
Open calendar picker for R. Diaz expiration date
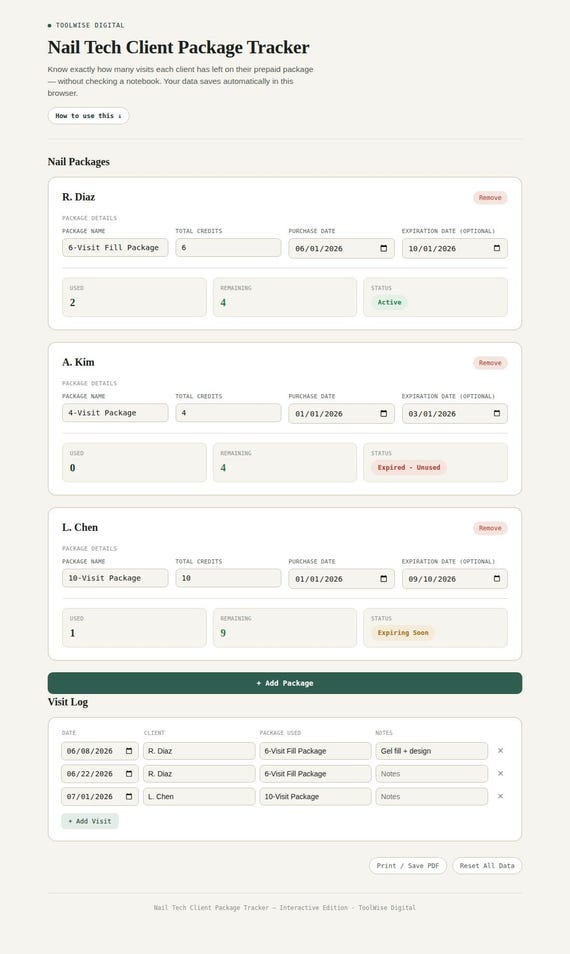(496, 248)
